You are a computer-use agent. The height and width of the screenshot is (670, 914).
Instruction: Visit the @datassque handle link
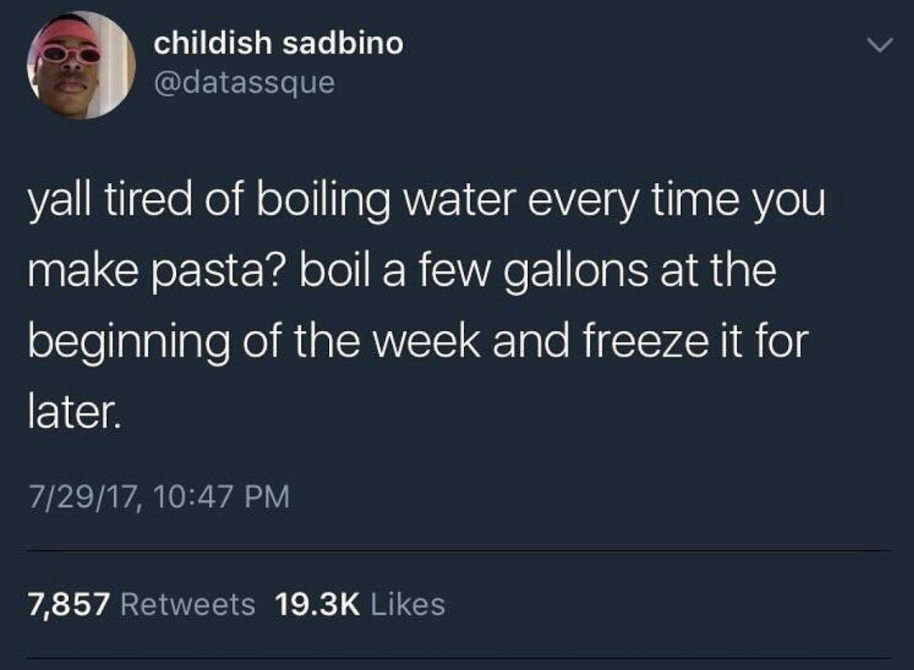pyautogui.click(x=244, y=83)
